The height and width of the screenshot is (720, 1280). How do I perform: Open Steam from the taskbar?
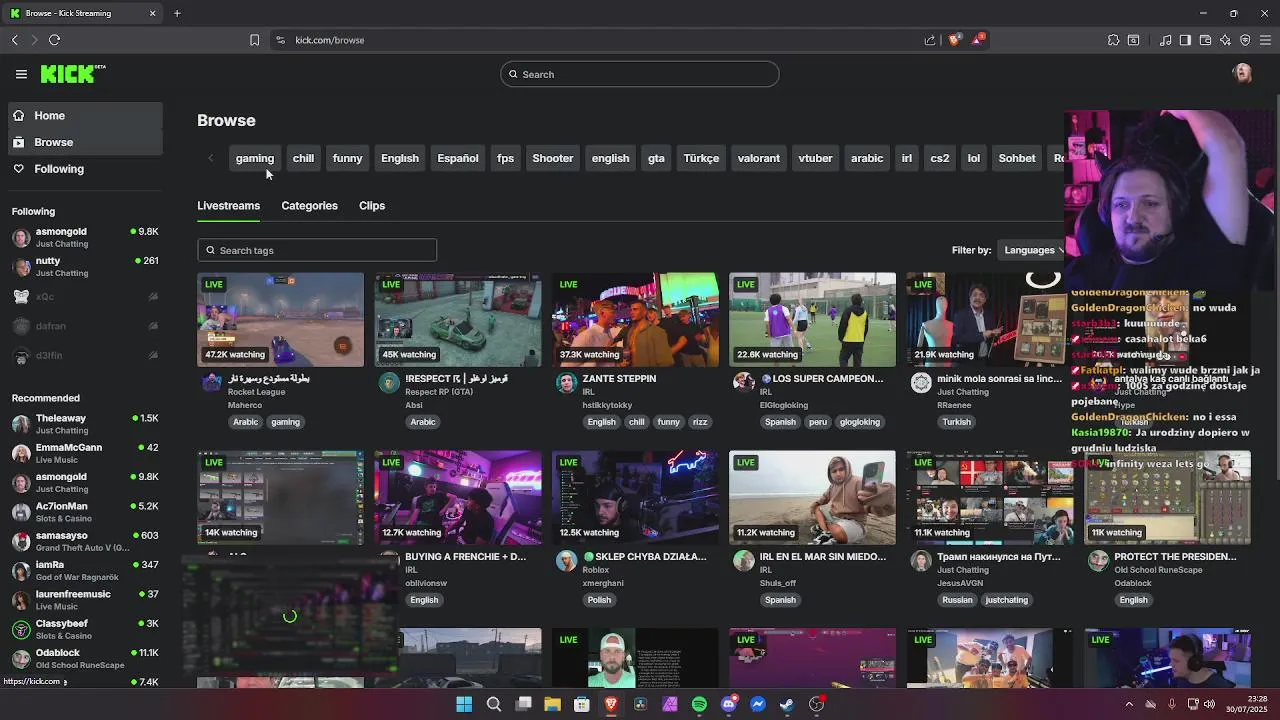coord(787,704)
